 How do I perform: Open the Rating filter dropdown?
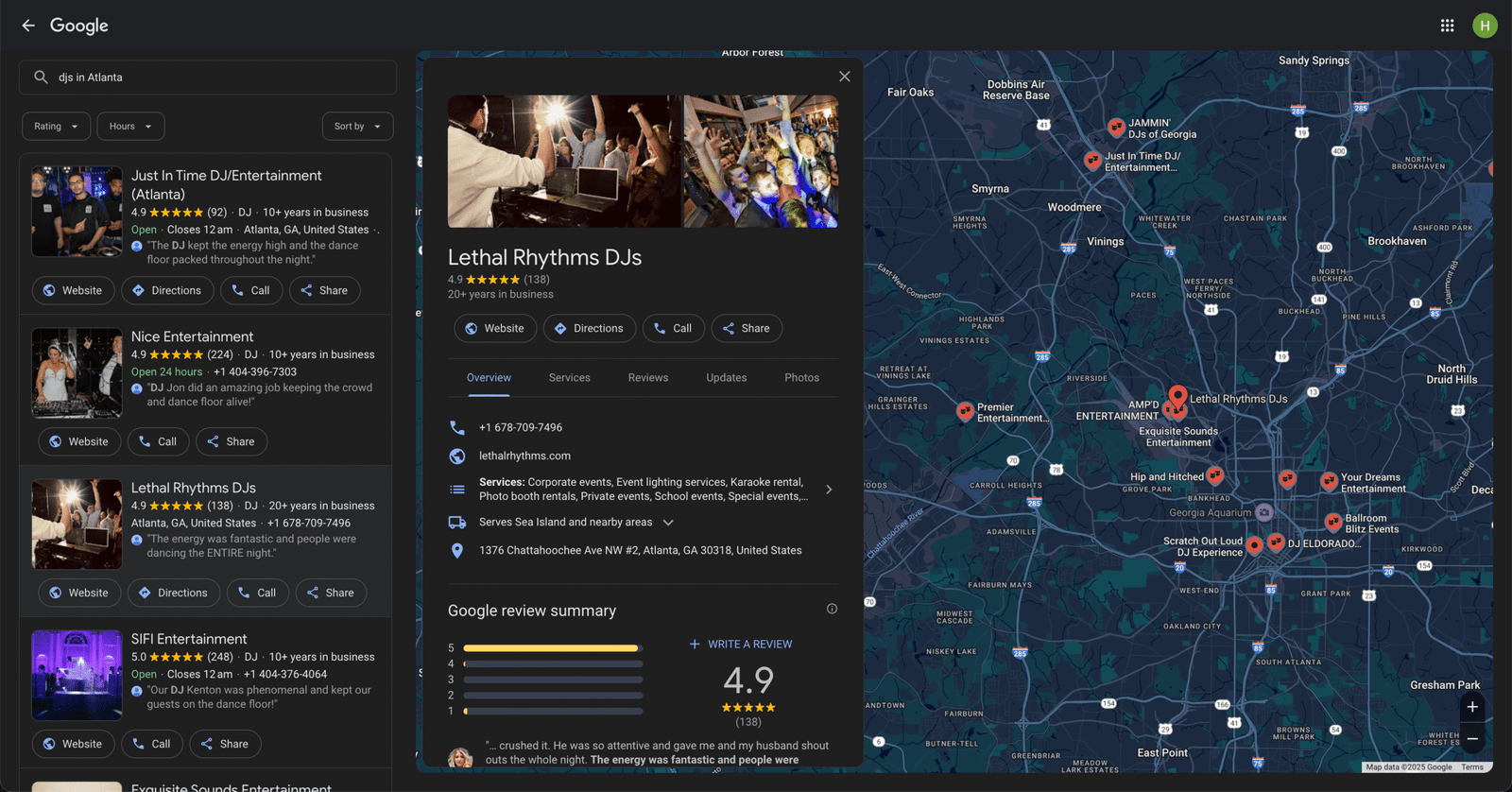pos(57,126)
